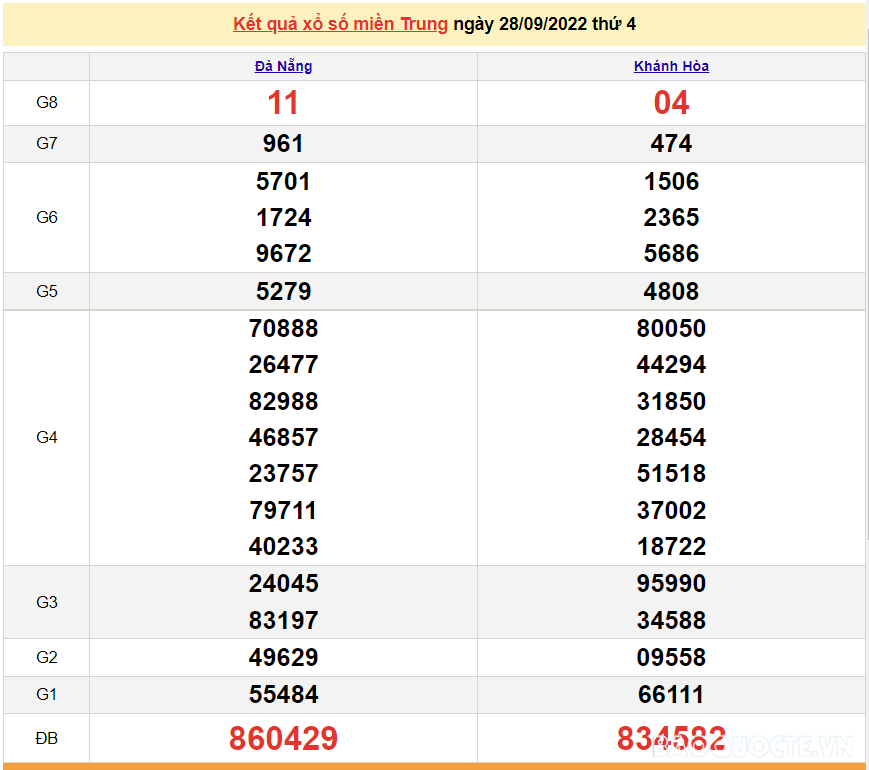Click Khánh Hòa G2 number 09558
The height and width of the screenshot is (770, 869).
[671, 658]
